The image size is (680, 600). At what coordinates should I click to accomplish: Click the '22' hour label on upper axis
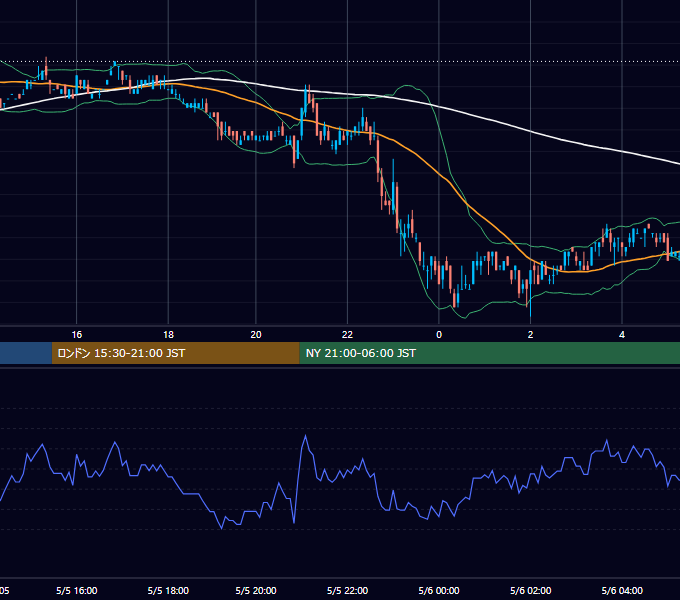[347, 335]
